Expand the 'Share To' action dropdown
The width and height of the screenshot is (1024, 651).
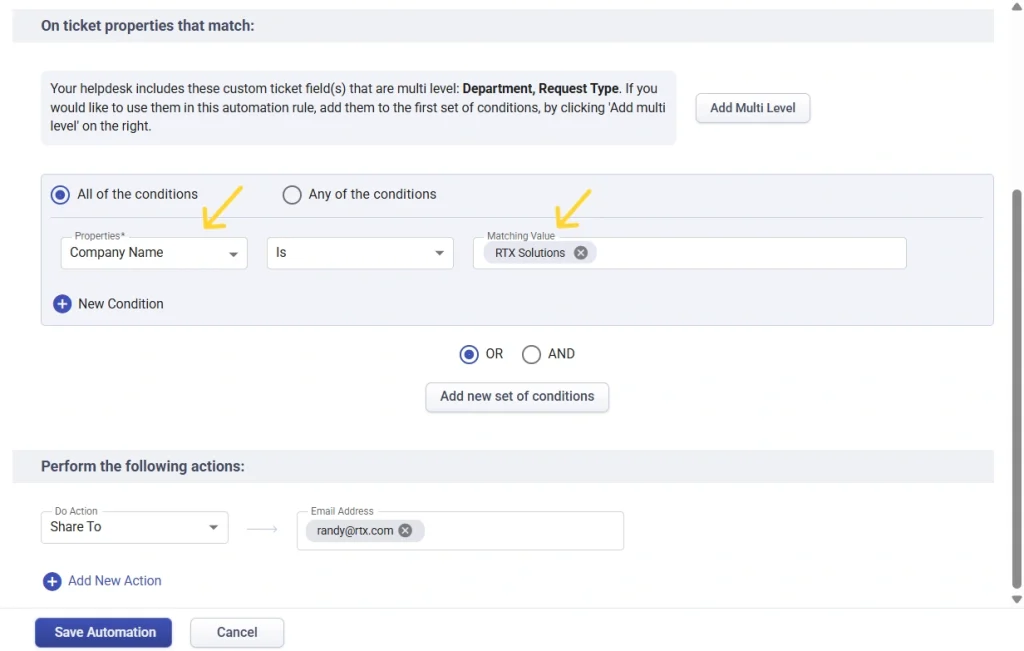134,527
